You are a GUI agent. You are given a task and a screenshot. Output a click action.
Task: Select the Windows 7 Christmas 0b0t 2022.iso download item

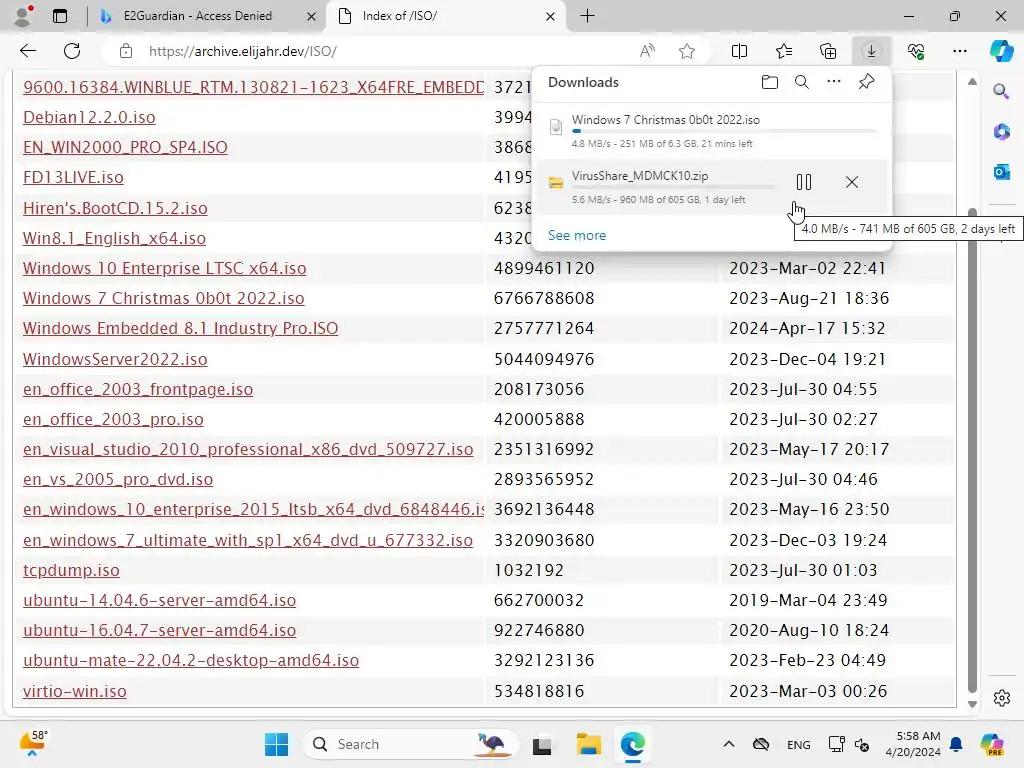(712, 131)
